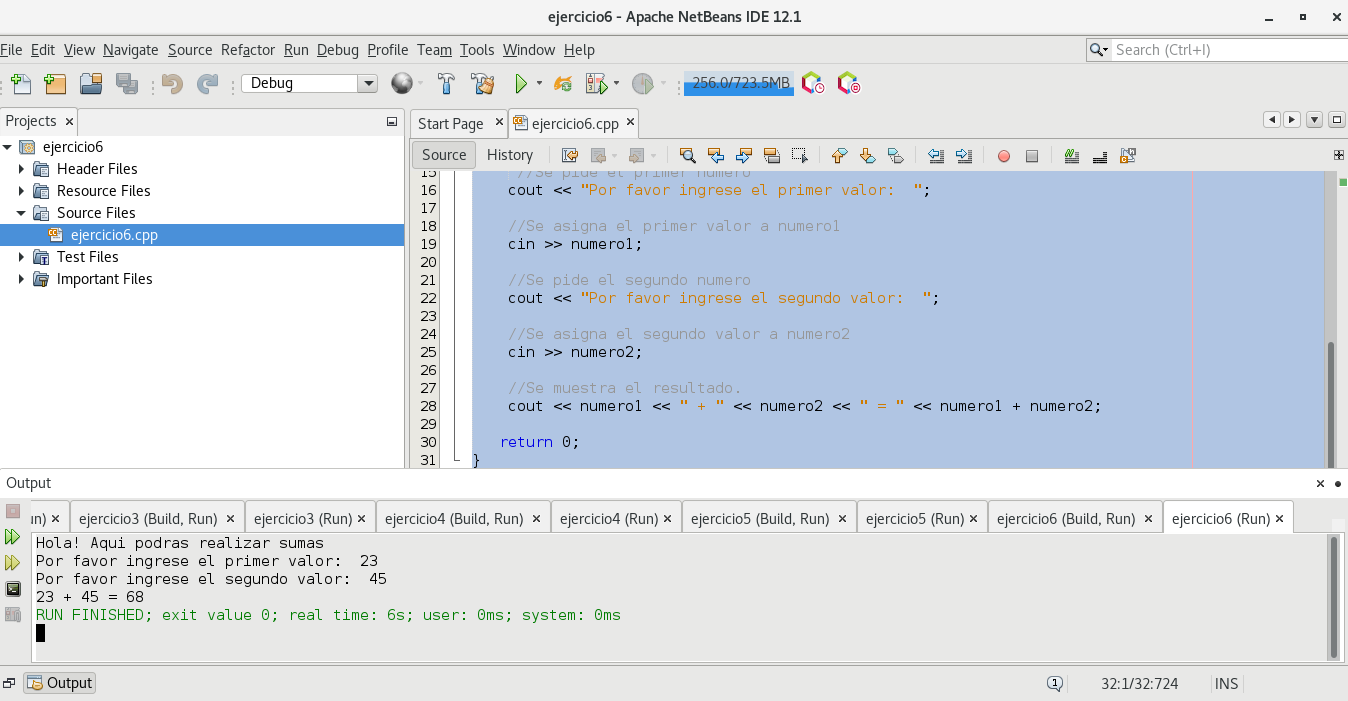Toggle the rectangular selection mode icon
The image size is (1348, 701).
[x=799, y=156]
